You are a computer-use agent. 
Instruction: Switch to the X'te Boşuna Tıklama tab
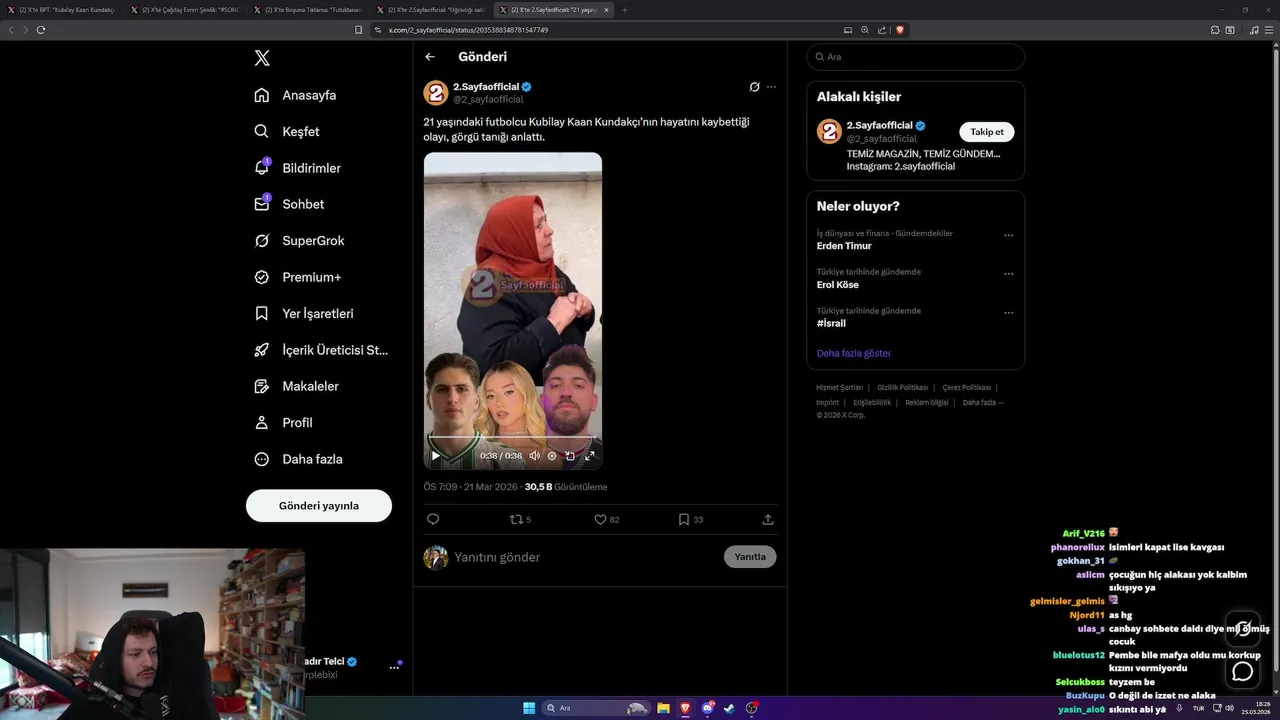(x=307, y=10)
